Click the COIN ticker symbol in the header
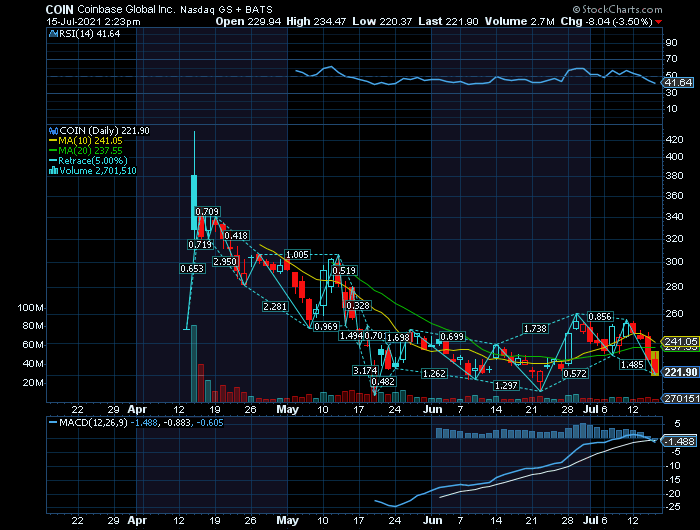This screenshot has height=530, width=700. (59, 9)
